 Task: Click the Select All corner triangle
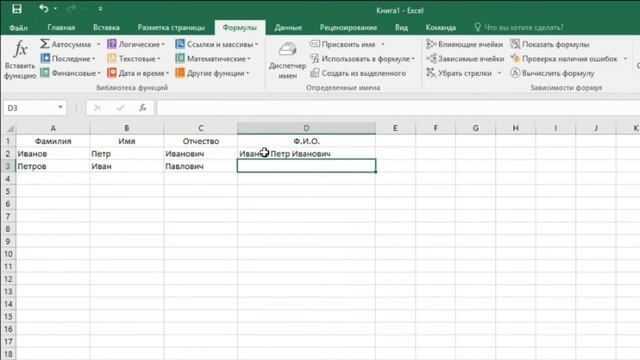point(9,128)
